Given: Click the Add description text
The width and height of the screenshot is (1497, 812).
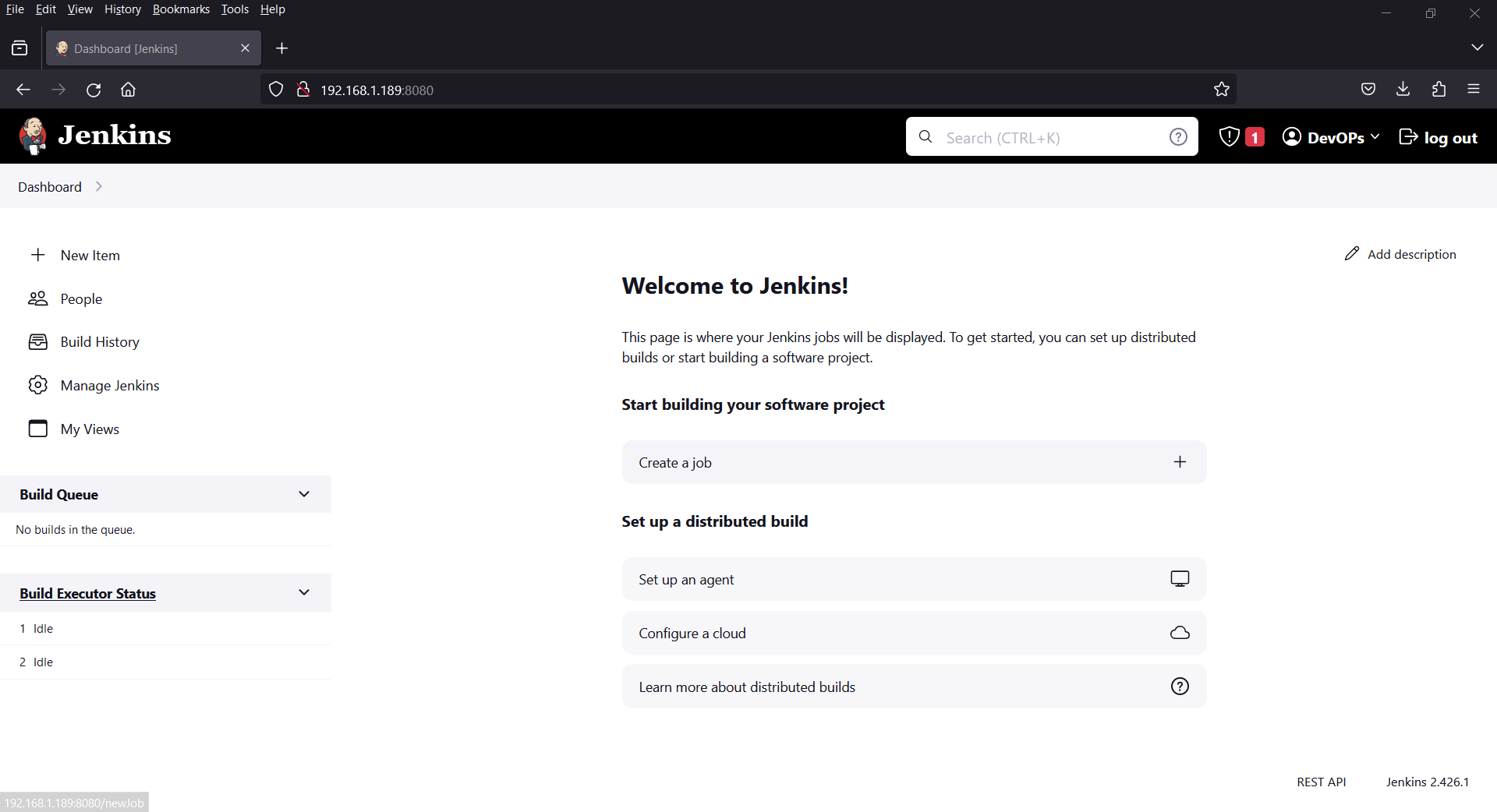Looking at the screenshot, I should [1411, 254].
